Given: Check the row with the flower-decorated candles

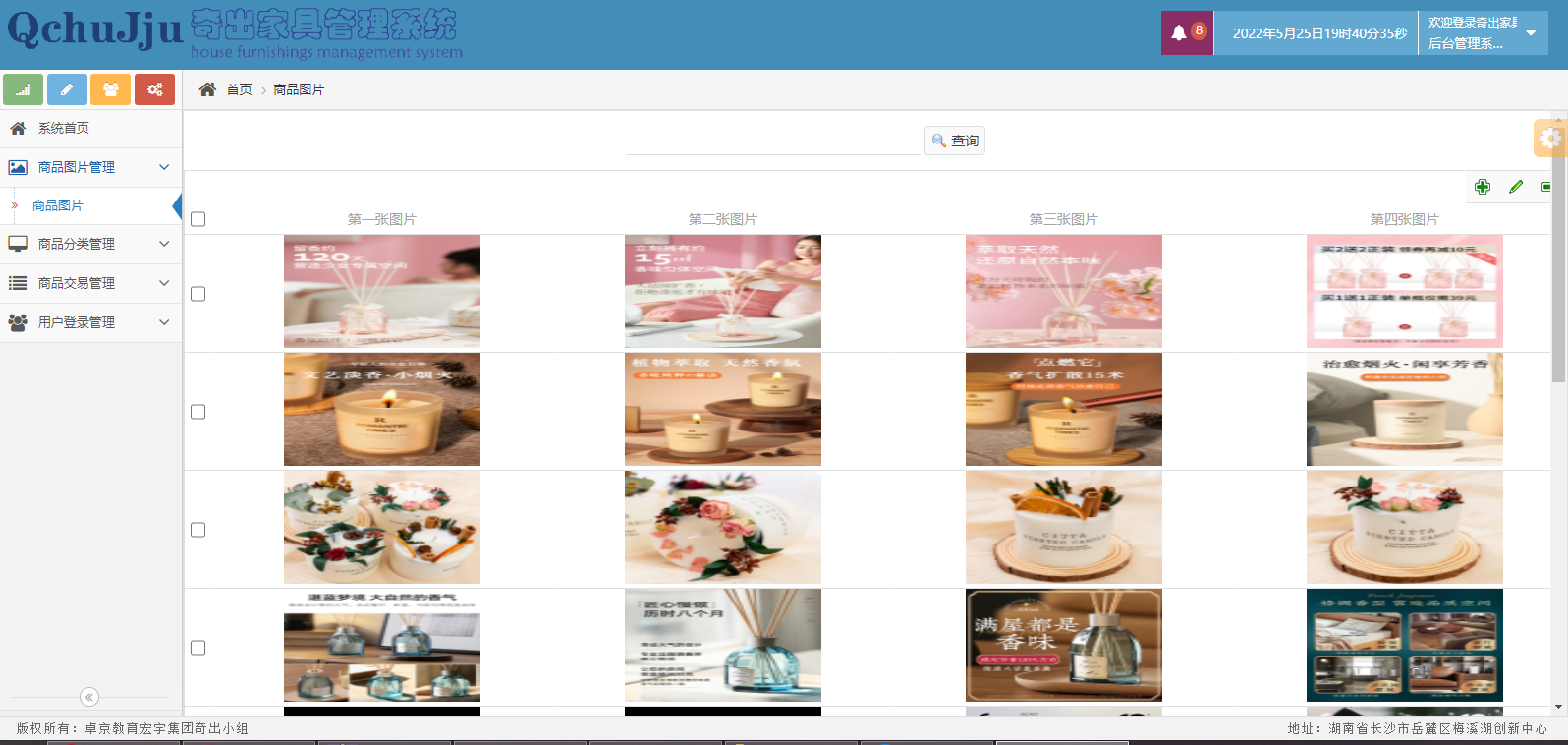Looking at the screenshot, I should 197,530.
